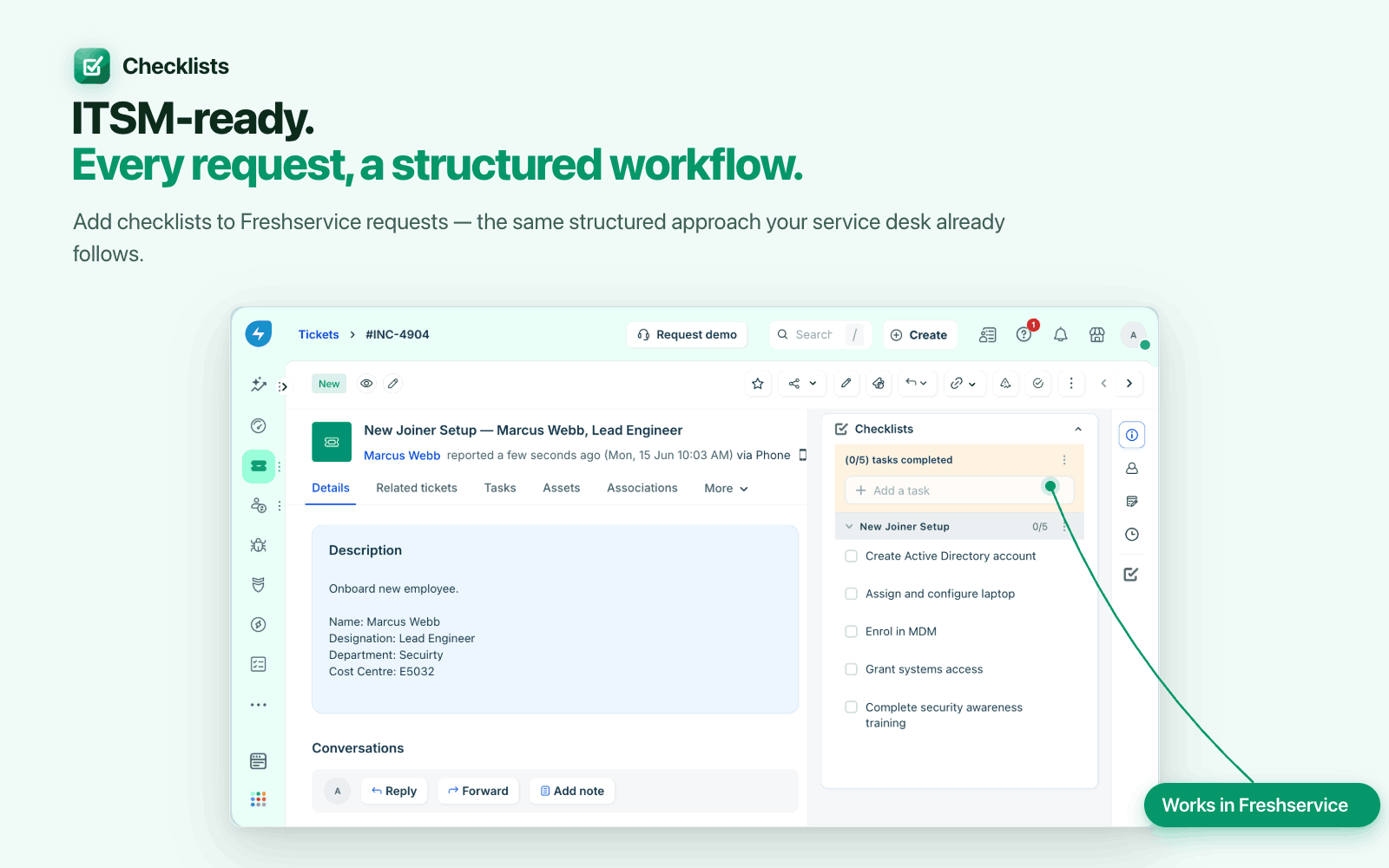Open the requester person icon in right rail
This screenshot has height=868, width=1389.
tap(1132, 469)
